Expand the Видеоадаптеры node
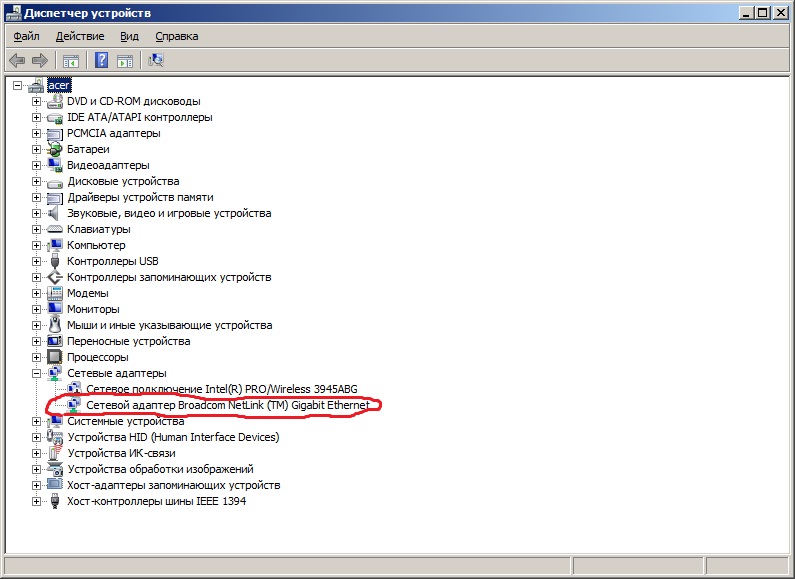The image size is (795, 579). coord(37,165)
